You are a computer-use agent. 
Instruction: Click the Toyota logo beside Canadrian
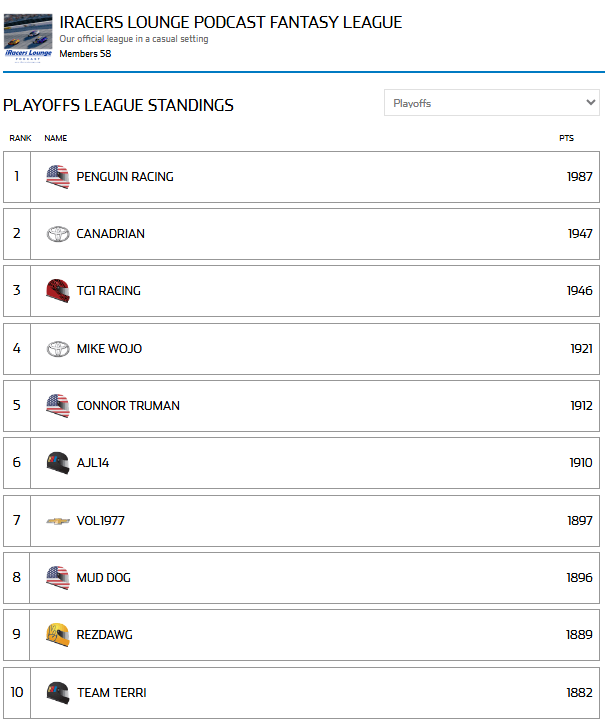click(x=58, y=234)
